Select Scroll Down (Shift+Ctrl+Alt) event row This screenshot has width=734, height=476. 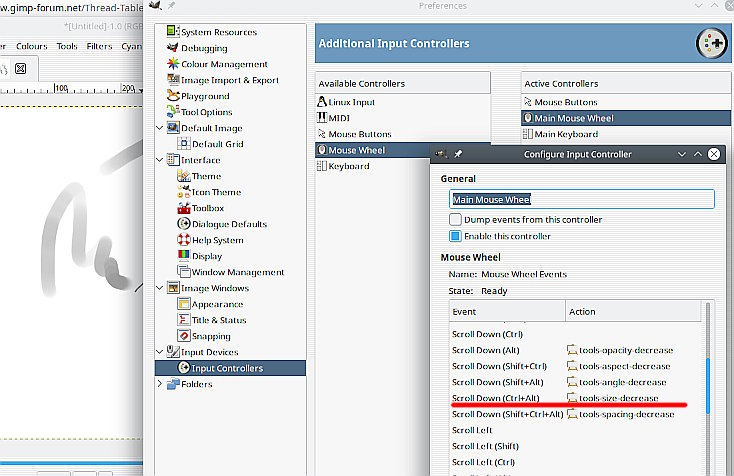577,414
